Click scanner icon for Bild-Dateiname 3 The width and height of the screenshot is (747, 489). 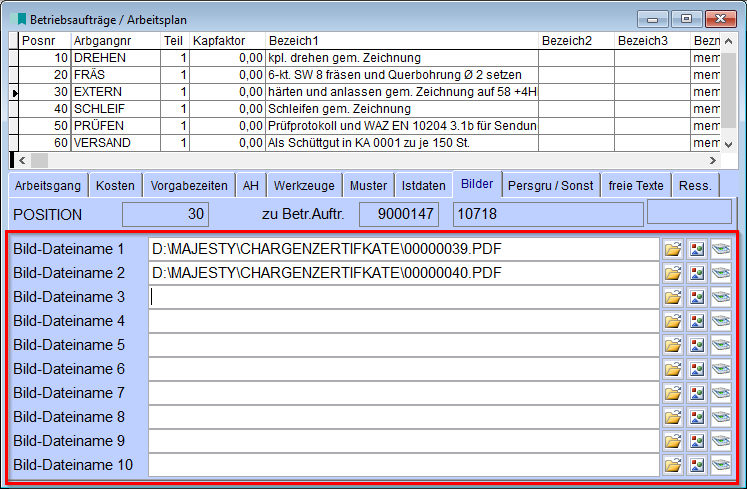tap(721, 297)
